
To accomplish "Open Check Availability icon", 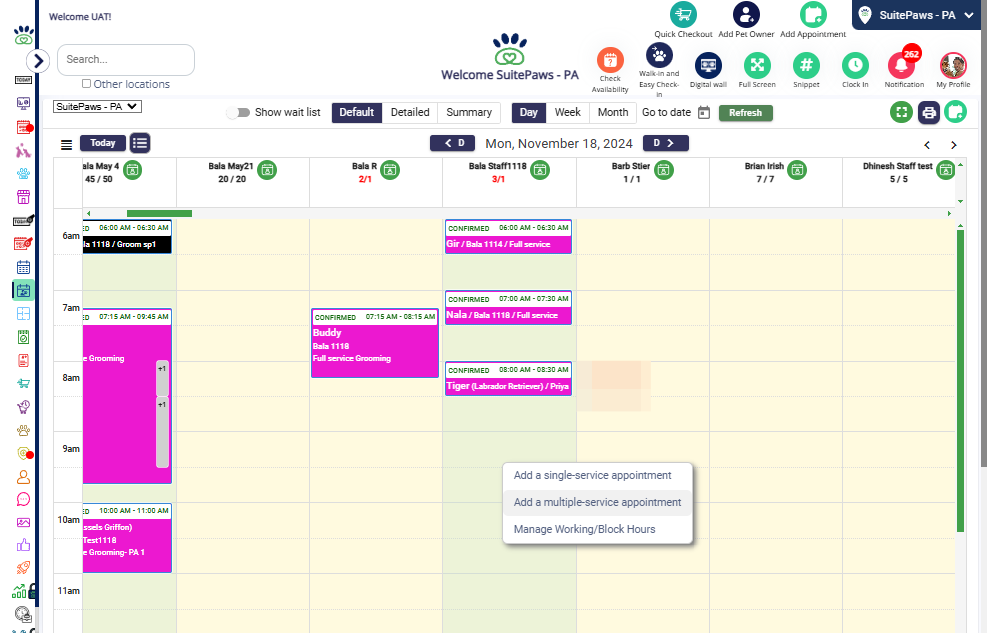I will 610,60.
